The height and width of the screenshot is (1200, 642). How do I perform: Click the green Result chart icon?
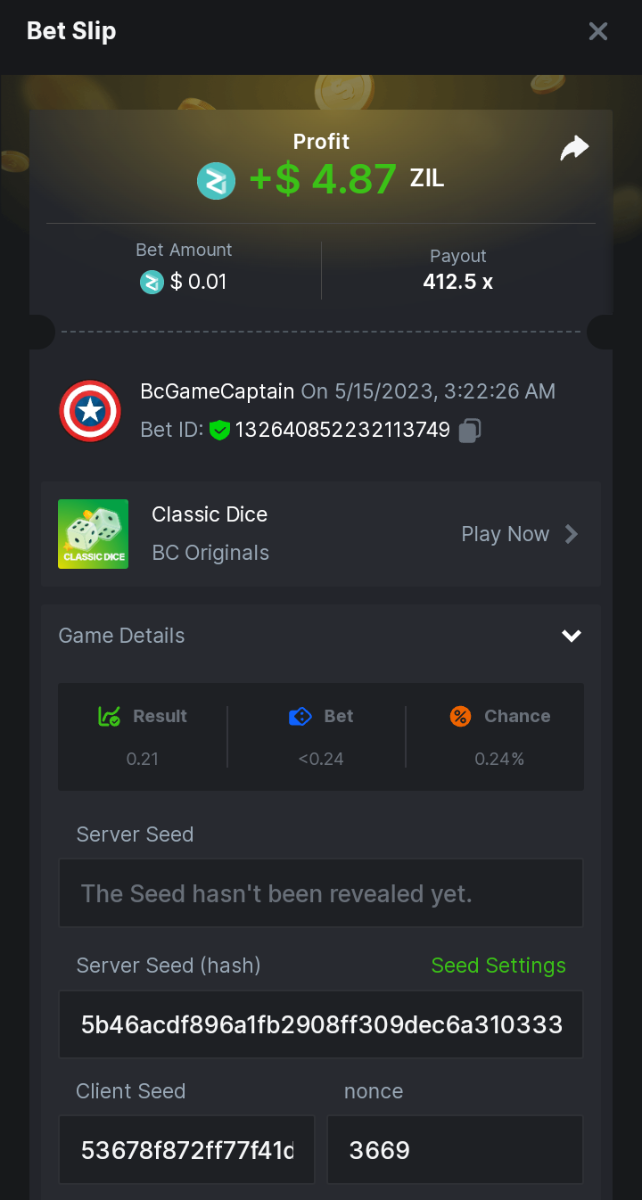point(109,716)
